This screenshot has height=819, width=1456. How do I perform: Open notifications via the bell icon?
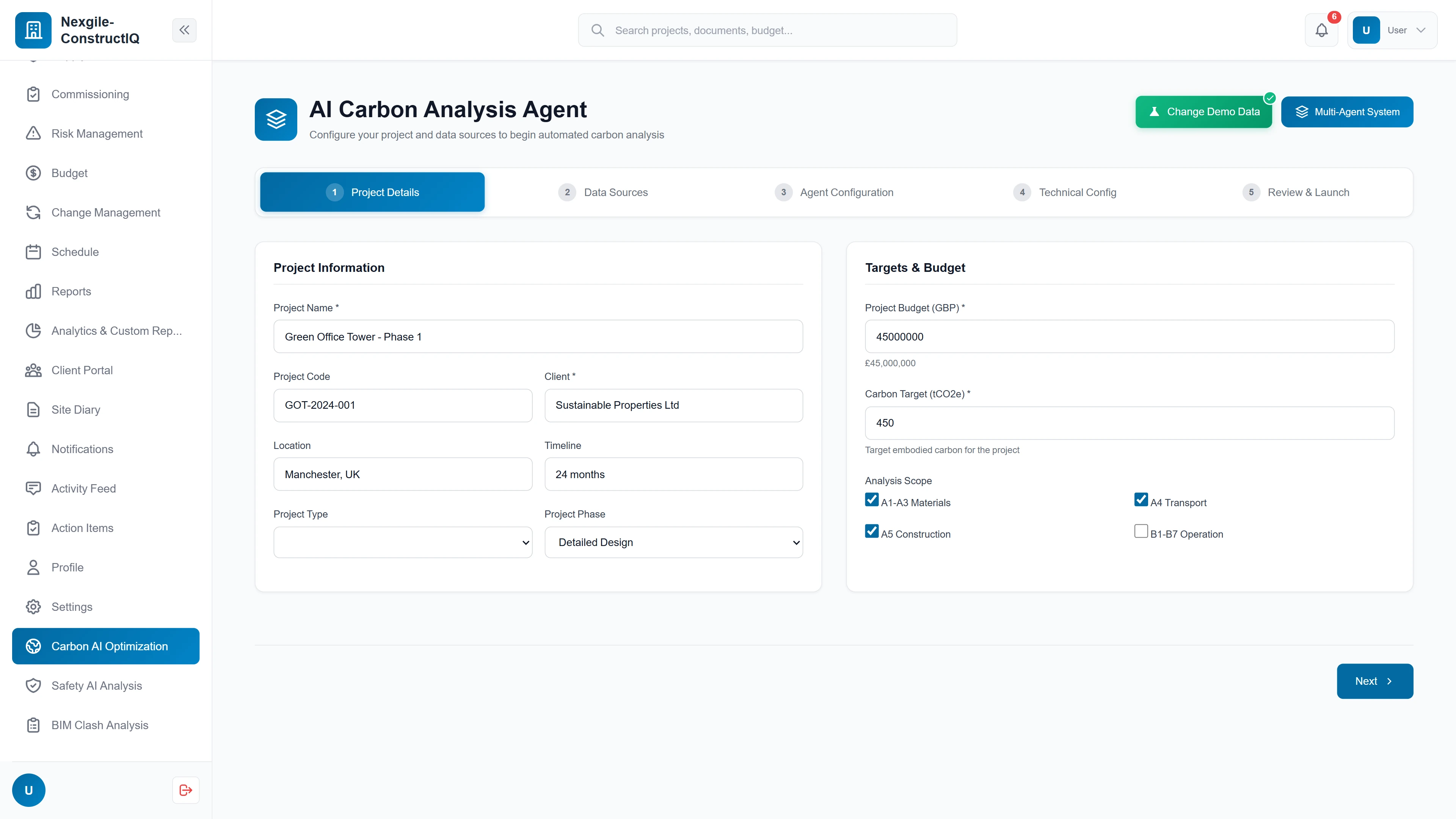1321,30
